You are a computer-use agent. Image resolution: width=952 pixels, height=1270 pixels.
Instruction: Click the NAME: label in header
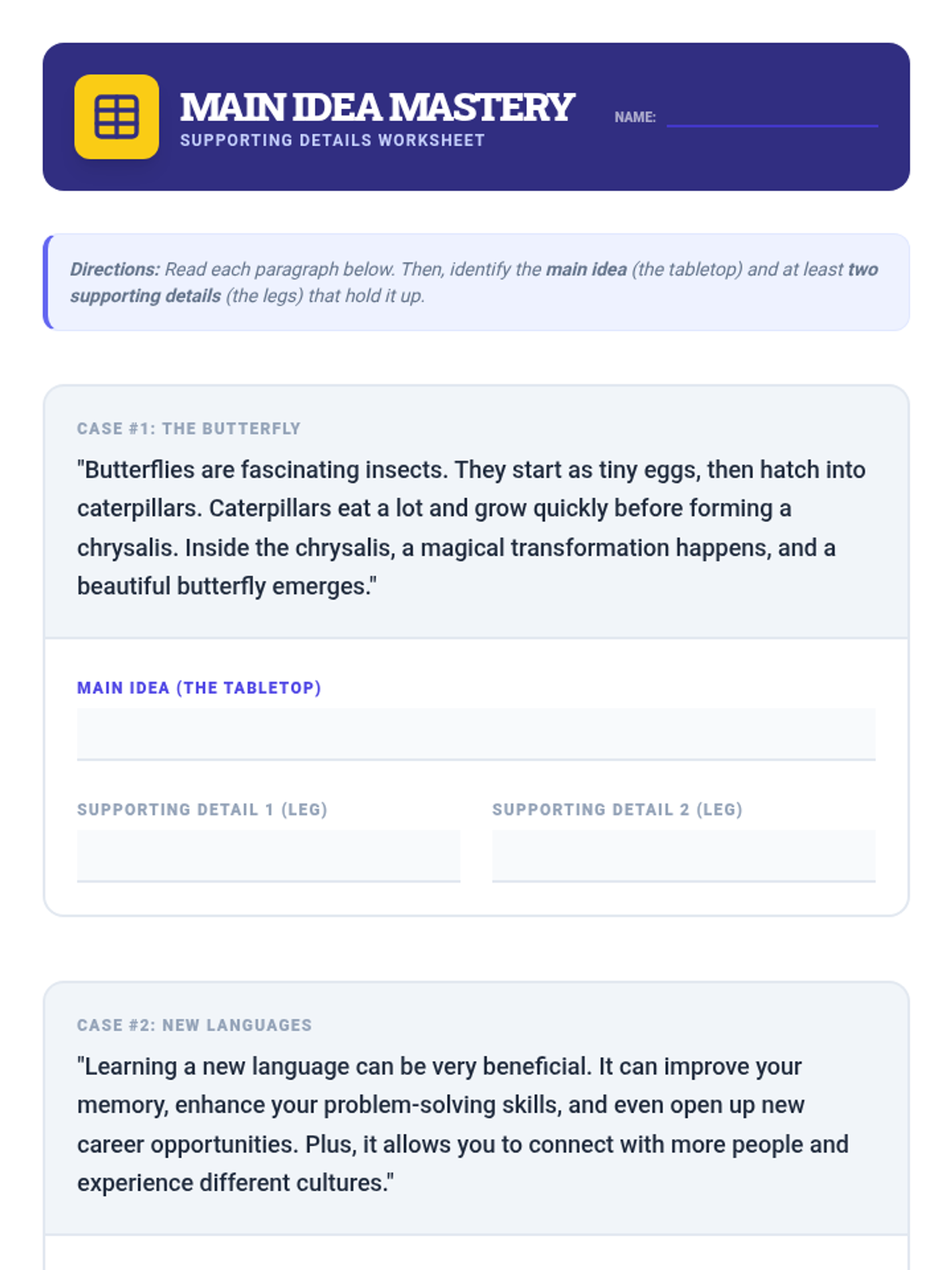(635, 117)
